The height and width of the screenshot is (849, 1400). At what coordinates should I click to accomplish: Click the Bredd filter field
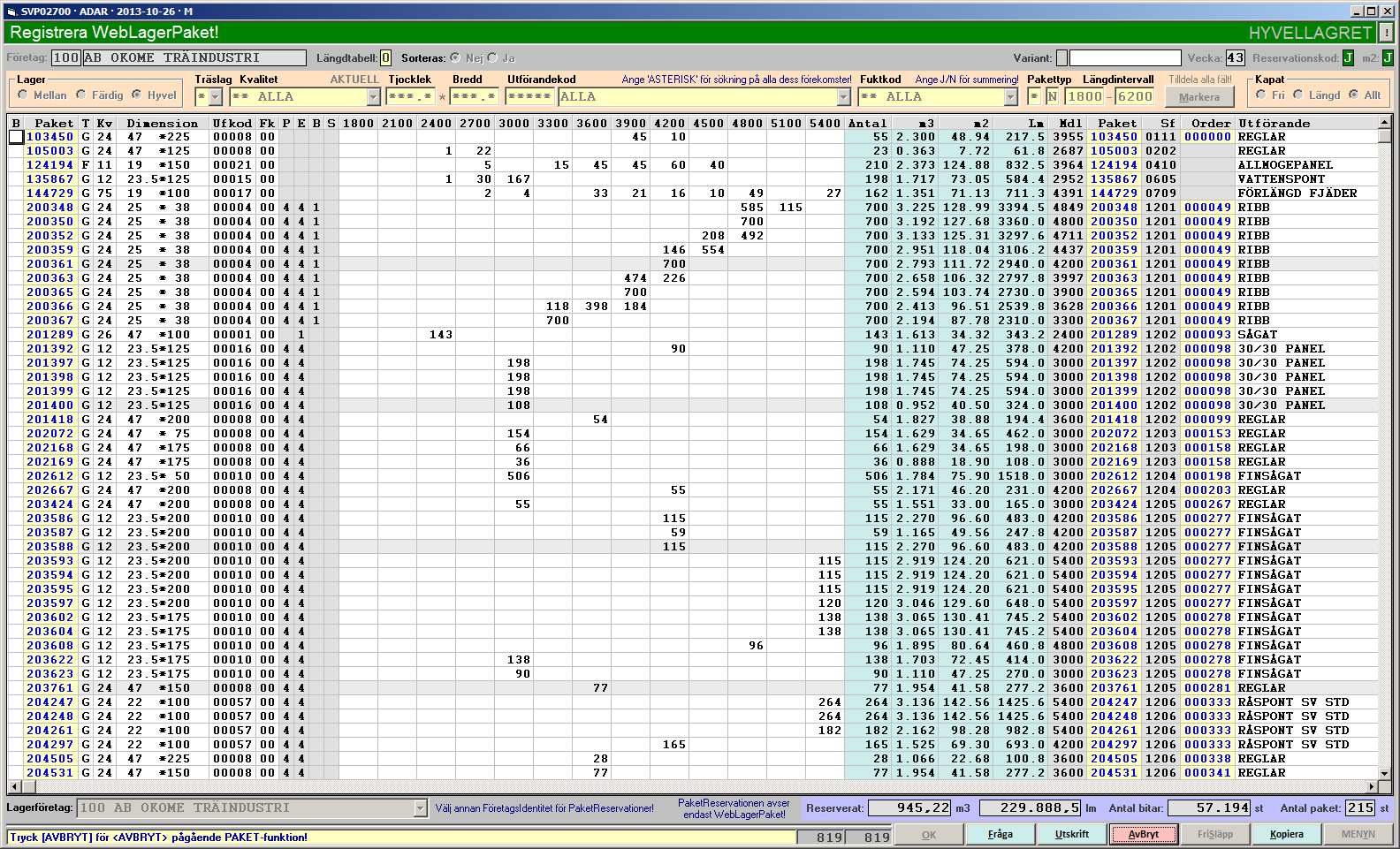coord(474,96)
